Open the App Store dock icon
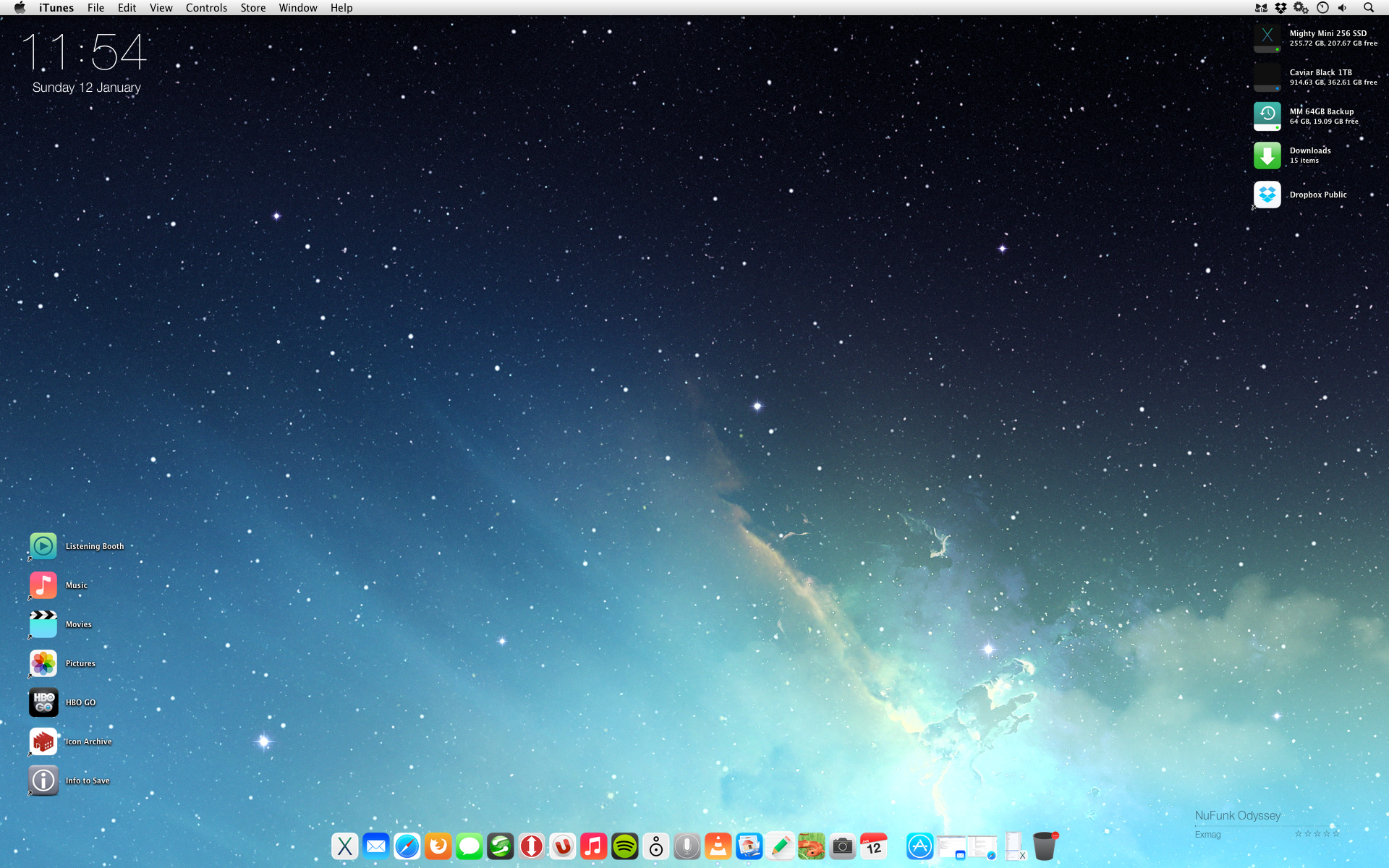1389x868 pixels. tap(919, 846)
